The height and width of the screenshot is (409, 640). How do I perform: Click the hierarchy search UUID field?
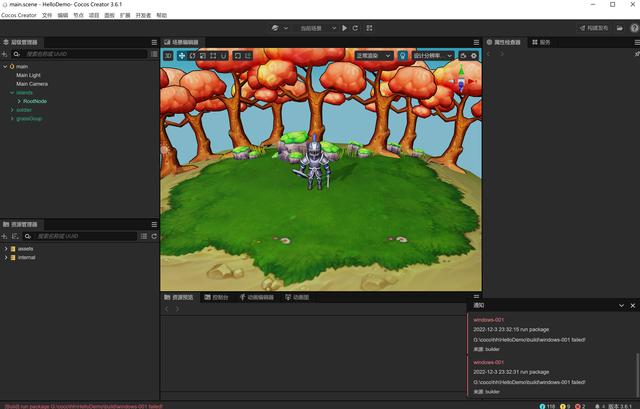click(x=79, y=54)
